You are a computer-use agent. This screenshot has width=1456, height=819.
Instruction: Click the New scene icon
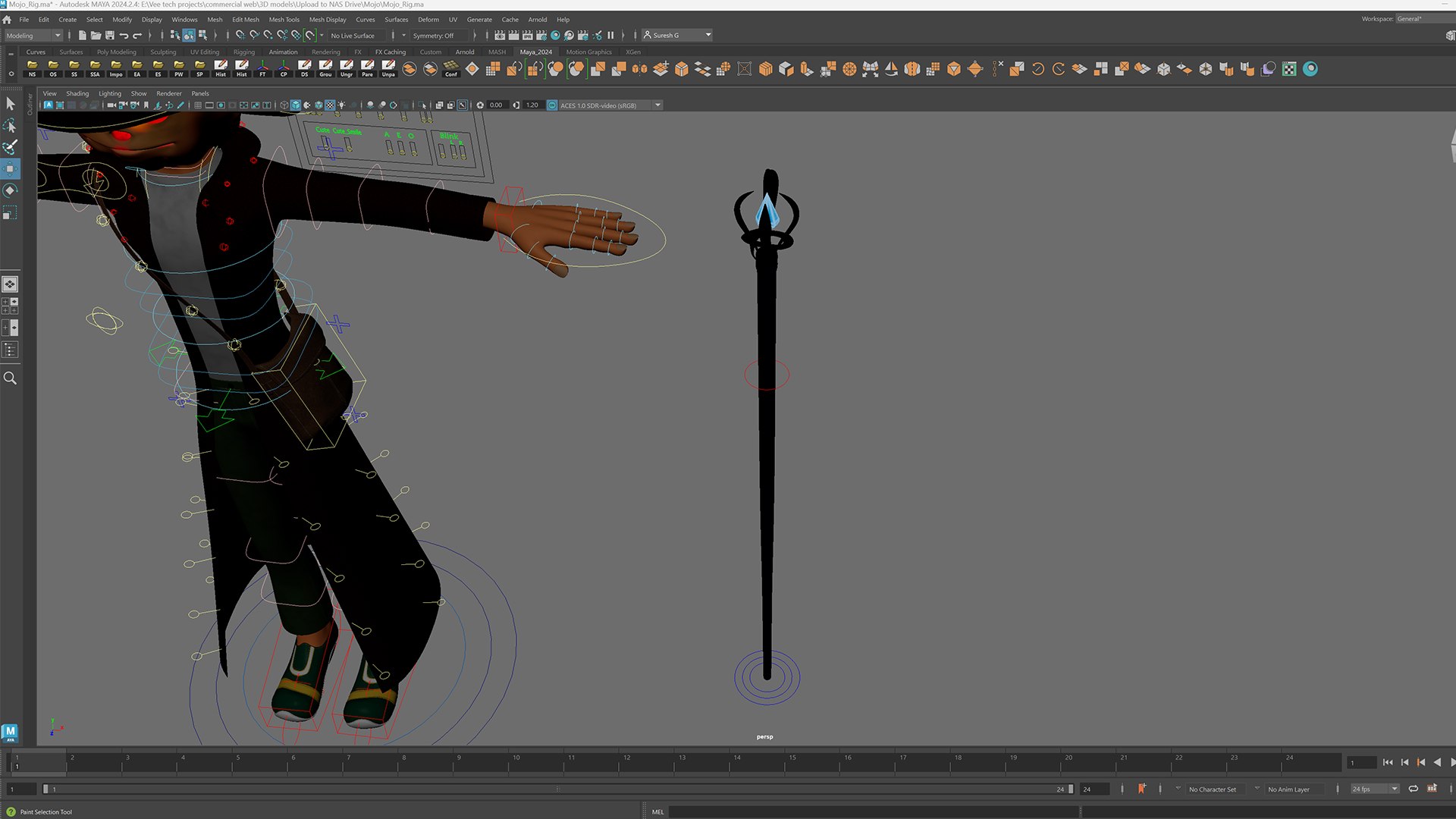[82, 36]
